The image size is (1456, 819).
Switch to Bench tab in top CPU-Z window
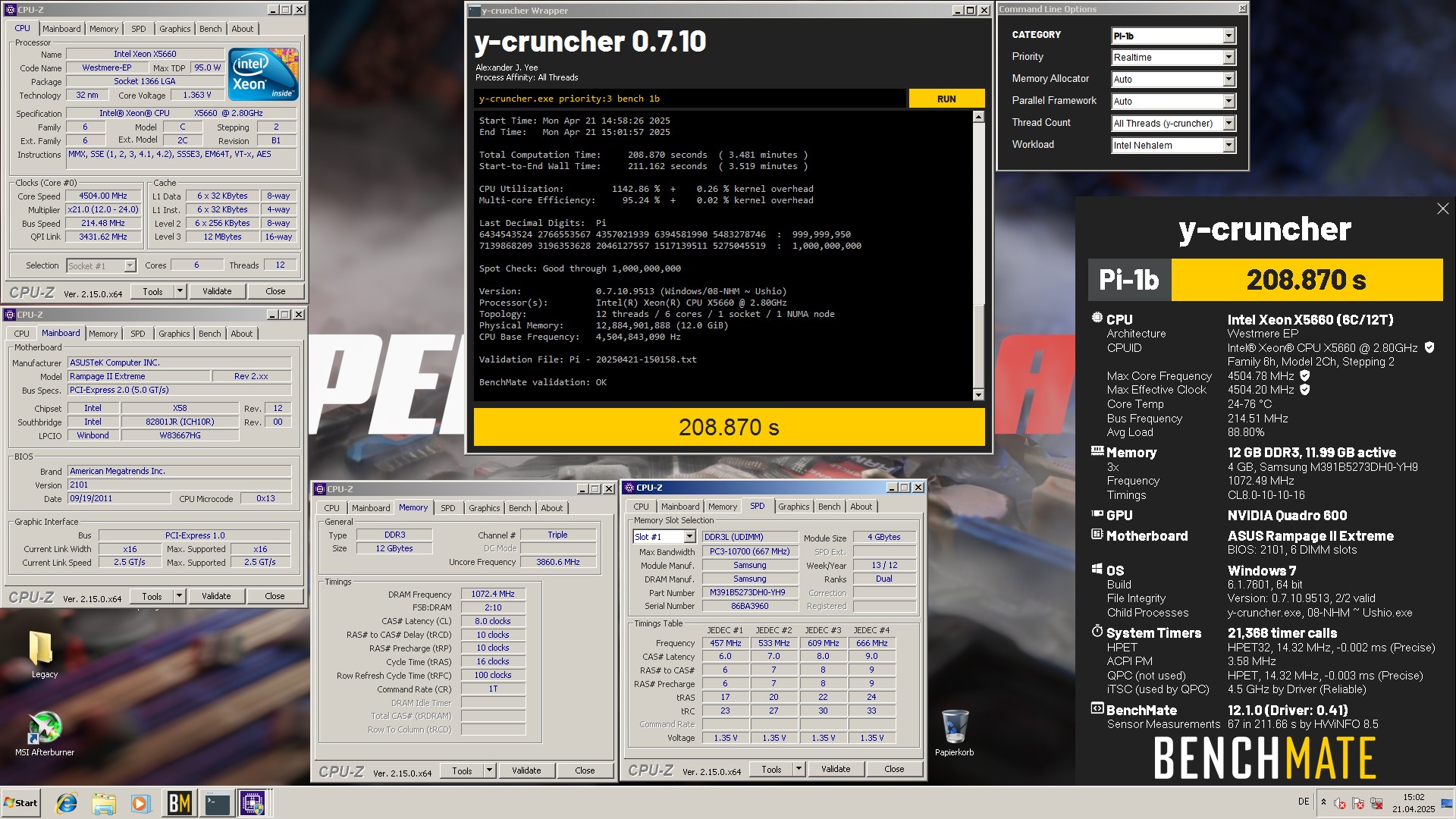211,29
